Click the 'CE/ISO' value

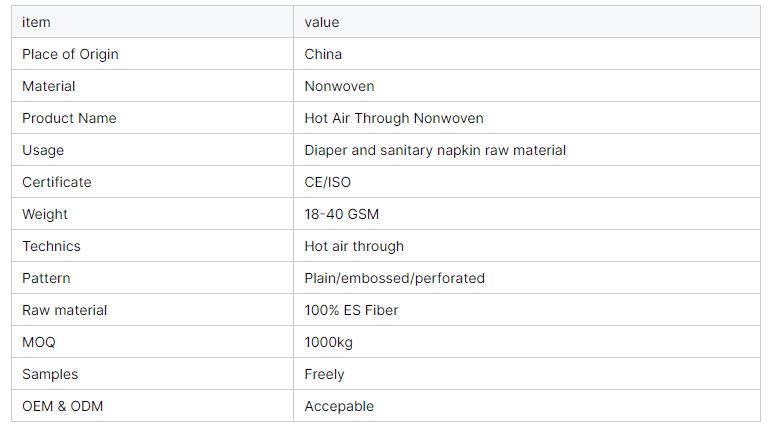[328, 182]
